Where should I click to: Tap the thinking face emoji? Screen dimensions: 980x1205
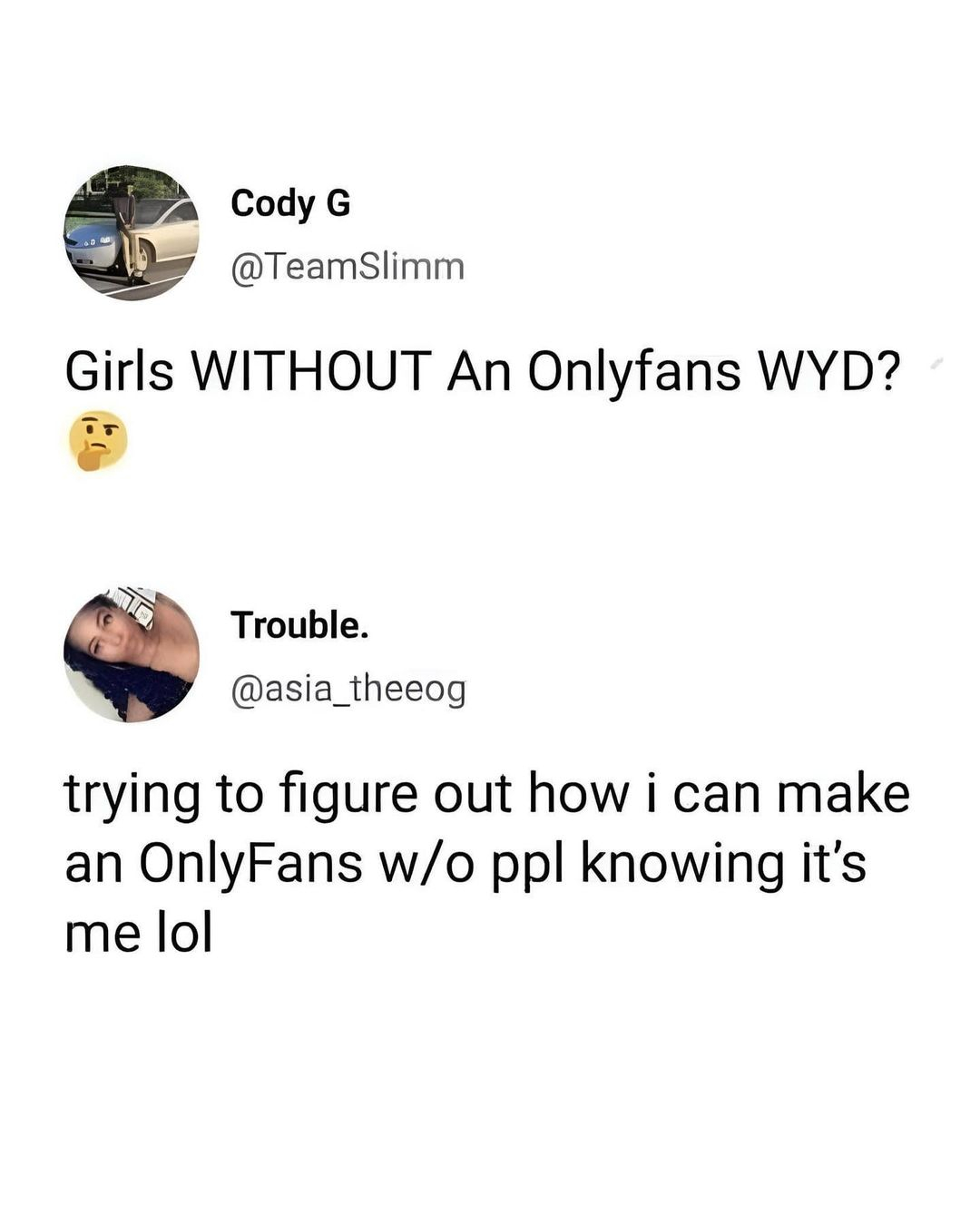[x=98, y=441]
